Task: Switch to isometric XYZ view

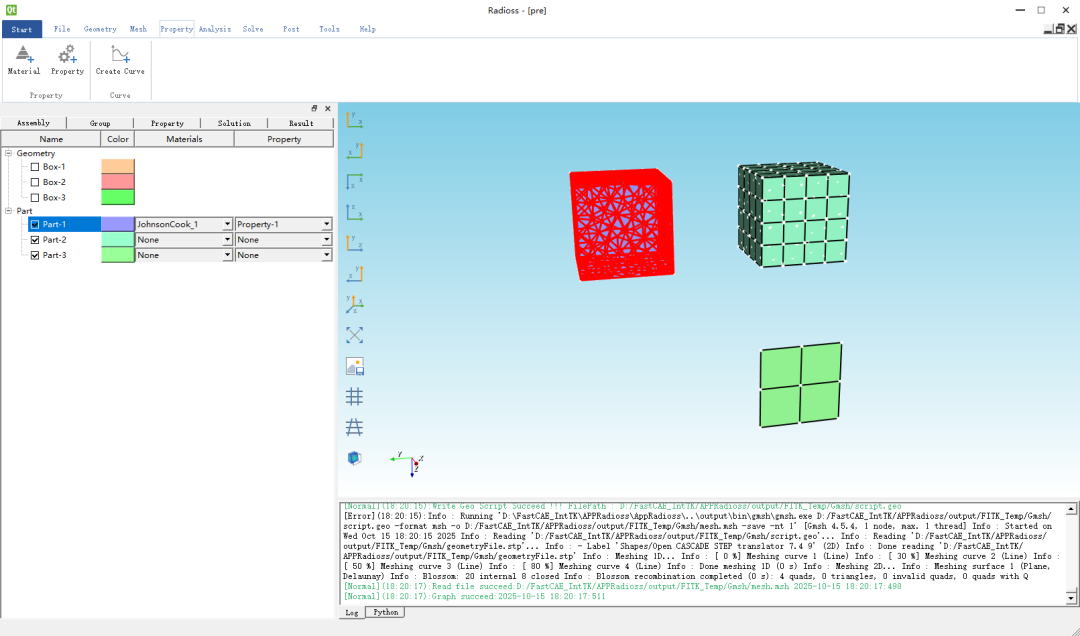Action: point(354,304)
